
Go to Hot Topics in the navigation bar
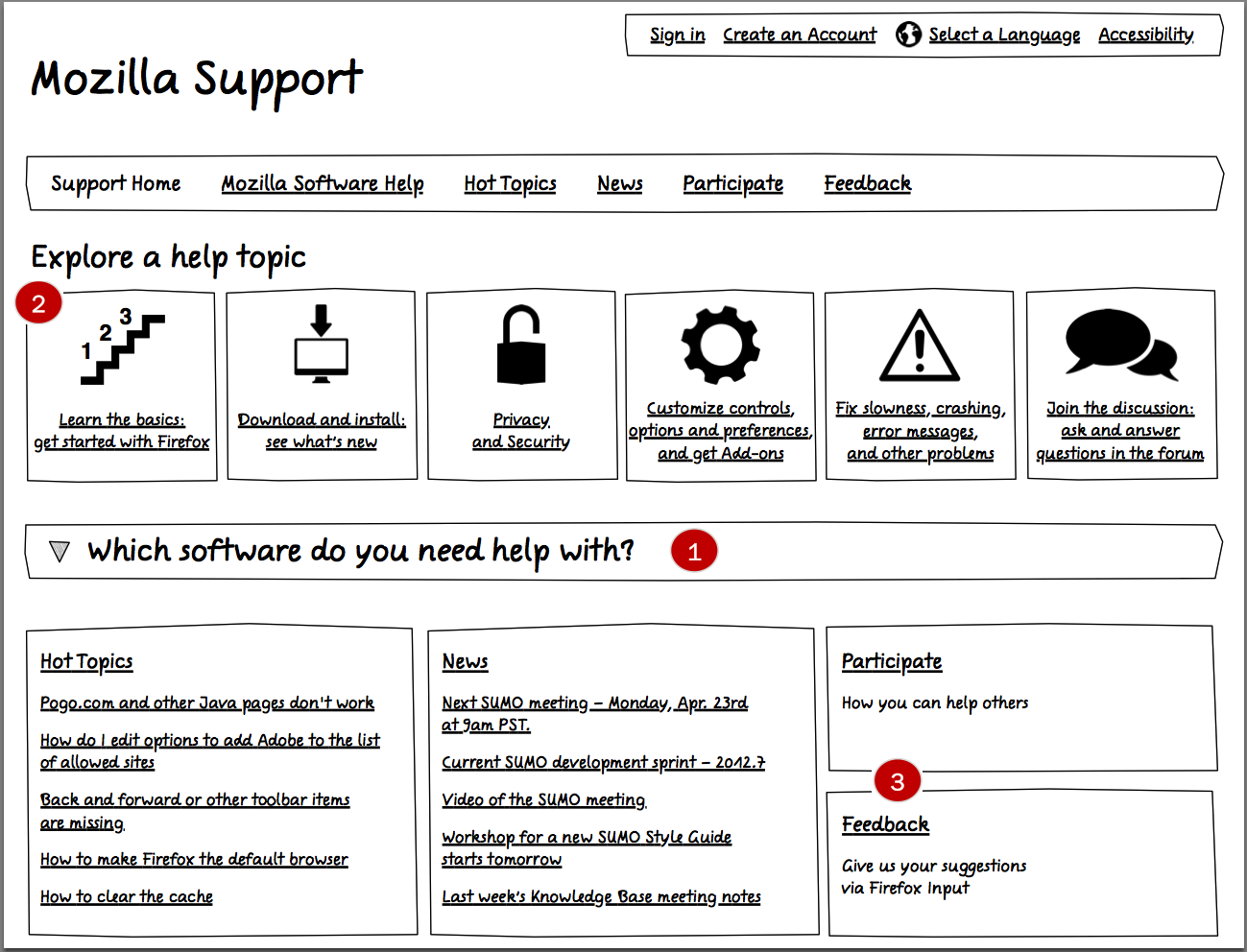click(510, 183)
